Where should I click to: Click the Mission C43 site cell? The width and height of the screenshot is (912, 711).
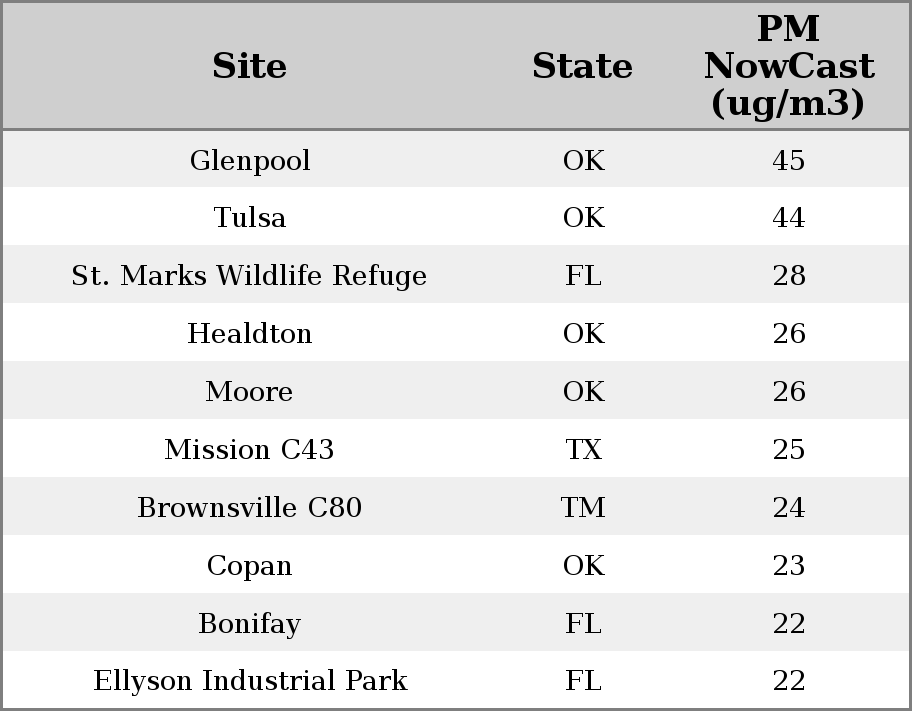click(x=249, y=450)
